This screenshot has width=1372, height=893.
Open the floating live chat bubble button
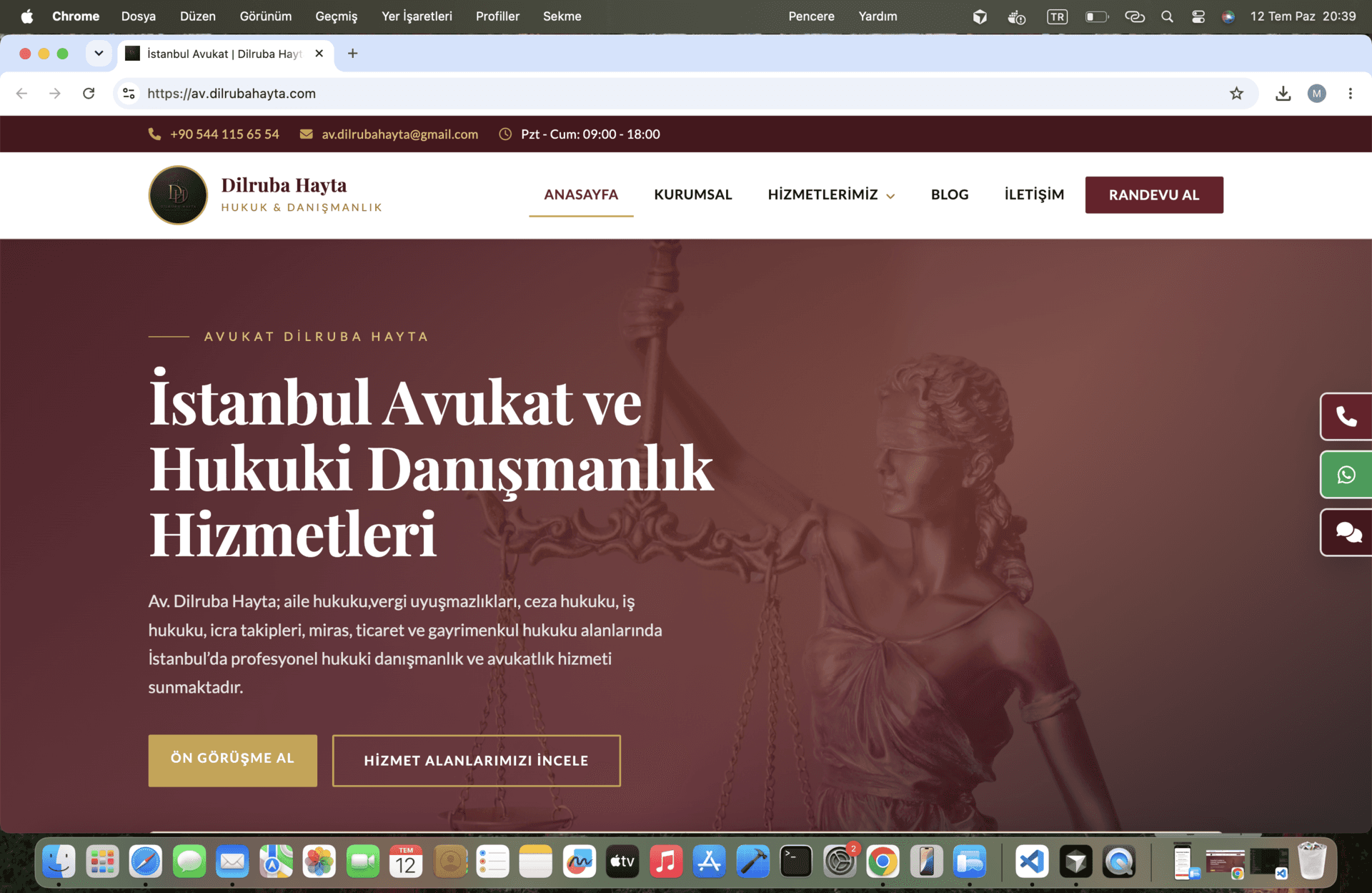[1346, 533]
